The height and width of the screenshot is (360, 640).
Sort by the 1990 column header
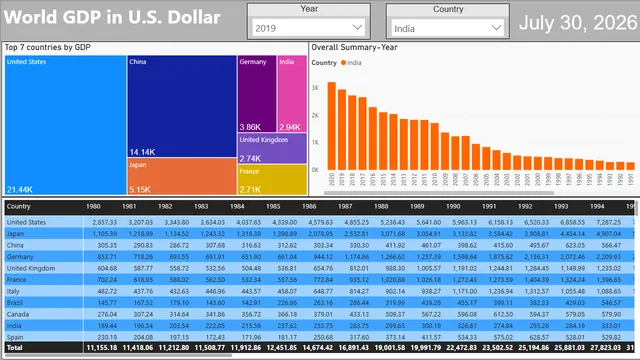pos(453,207)
